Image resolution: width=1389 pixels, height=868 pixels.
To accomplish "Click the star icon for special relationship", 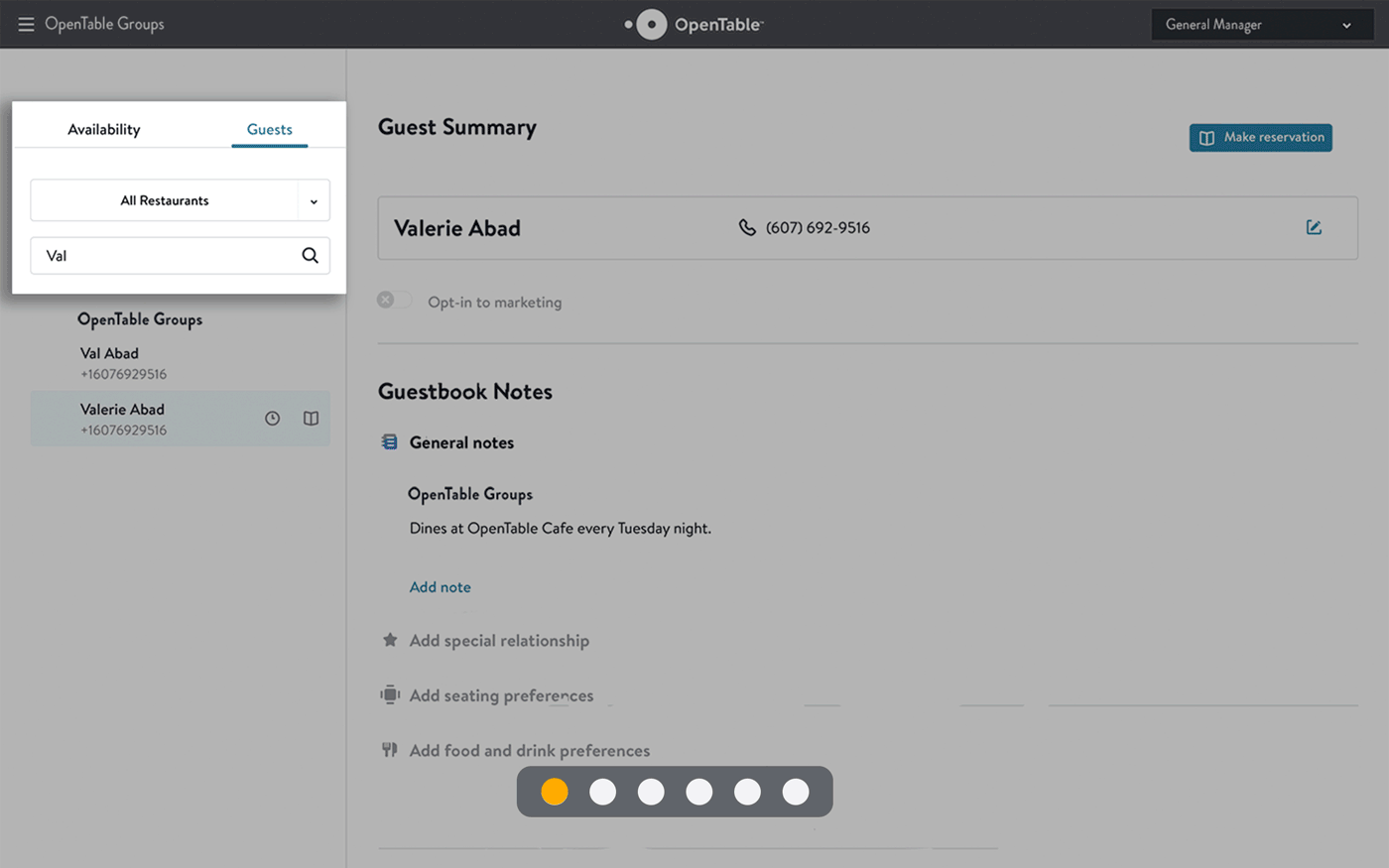I will [x=390, y=640].
